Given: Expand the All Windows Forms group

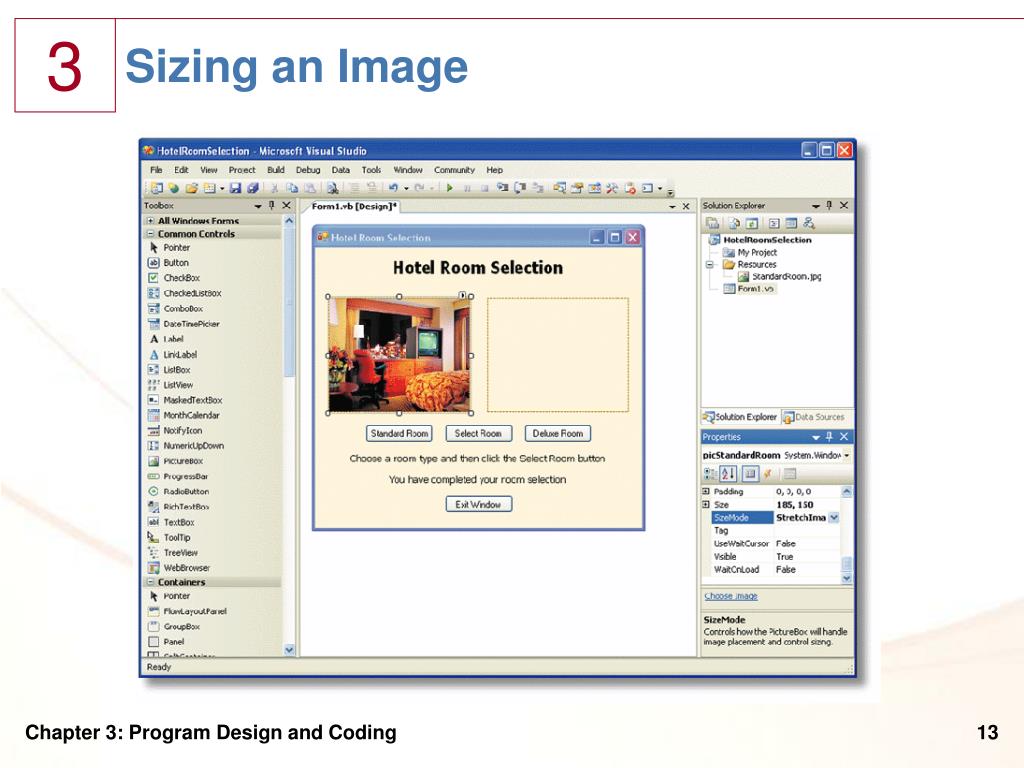Looking at the screenshot, I should pyautogui.click(x=150, y=221).
